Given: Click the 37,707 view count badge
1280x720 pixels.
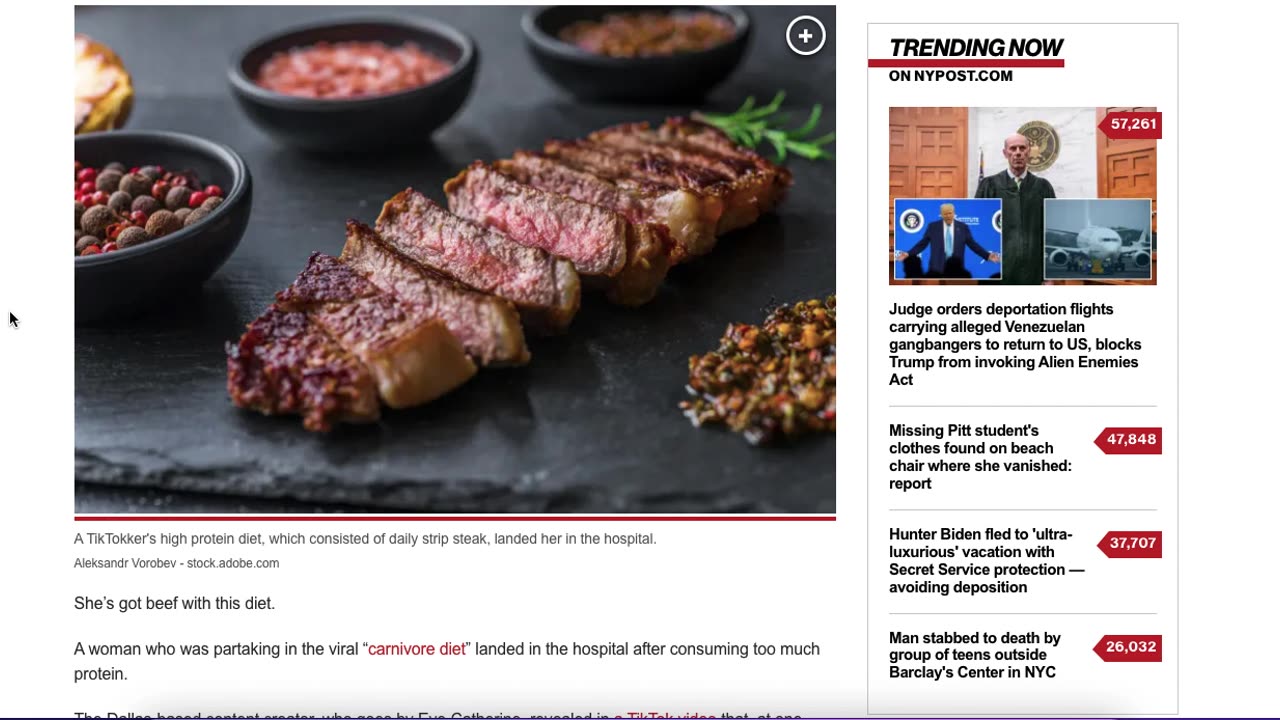Looking at the screenshot, I should pyautogui.click(x=1130, y=543).
